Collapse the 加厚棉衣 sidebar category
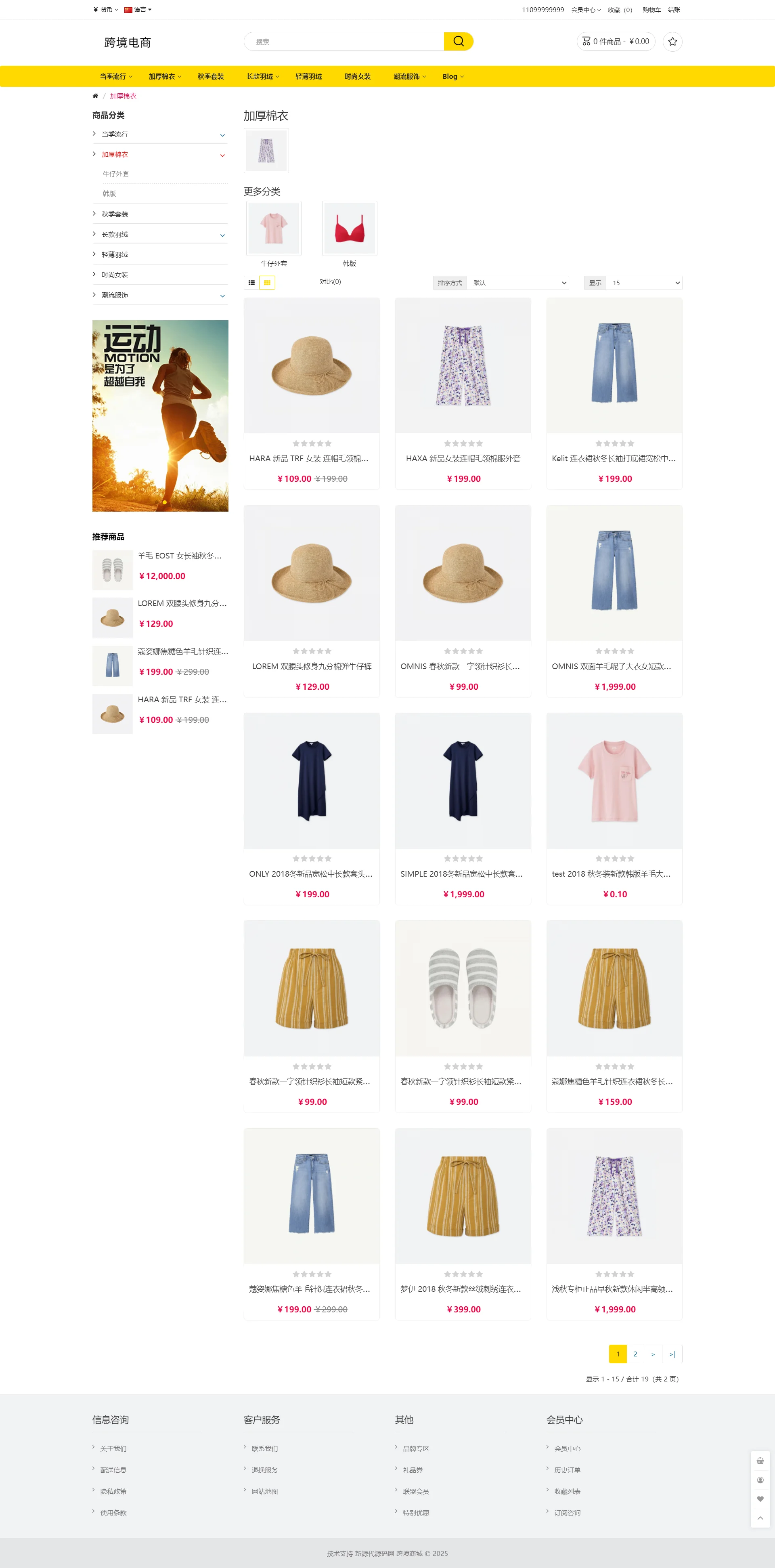 222,155
